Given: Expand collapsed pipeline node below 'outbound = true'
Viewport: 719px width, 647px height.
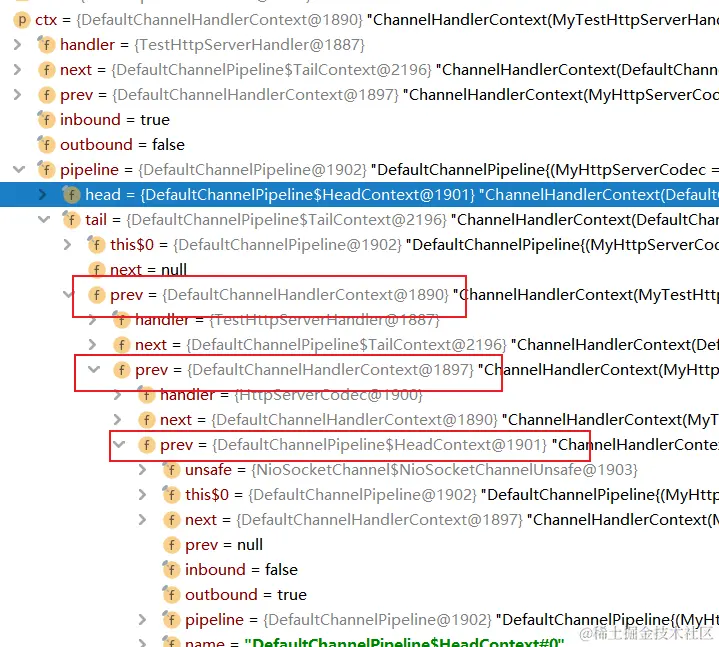Looking at the screenshot, I should tap(143, 619).
